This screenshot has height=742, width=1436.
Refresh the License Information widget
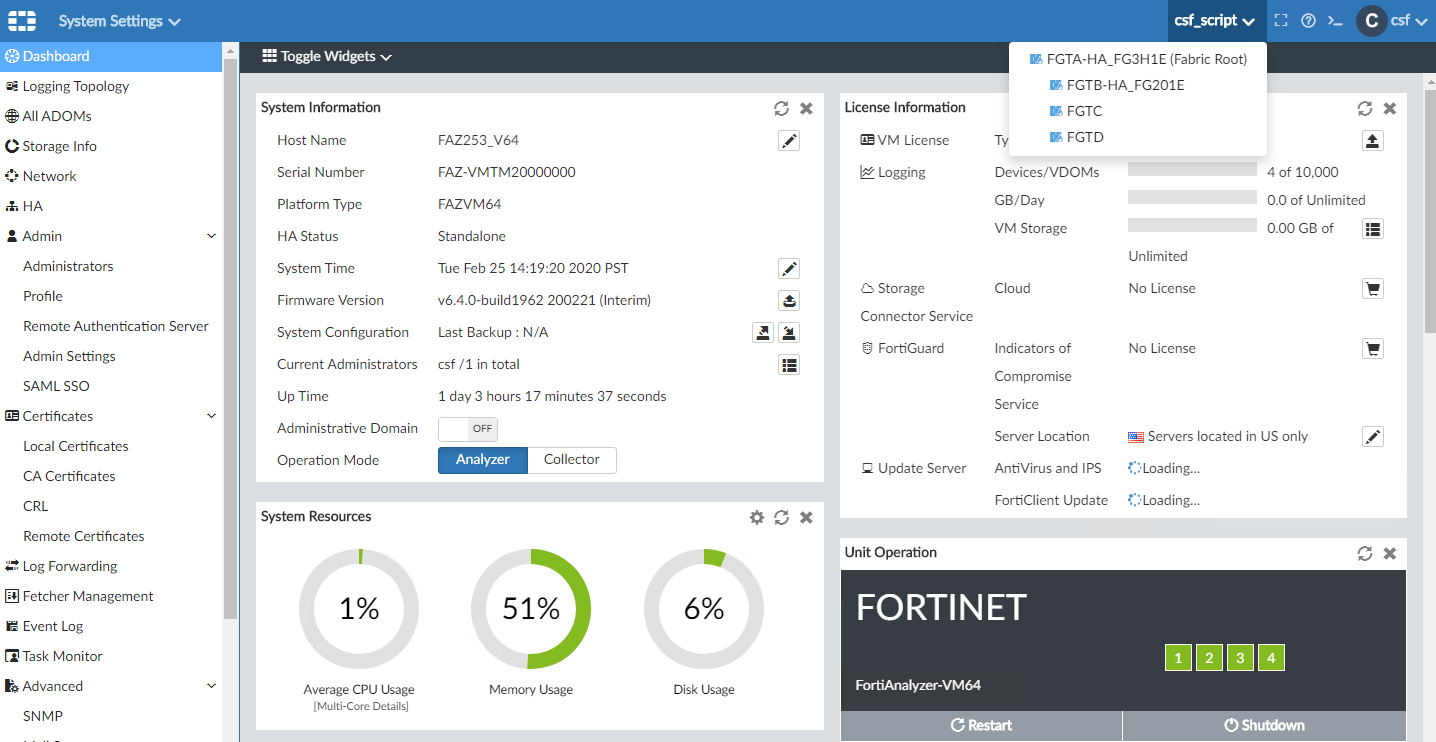coord(1364,108)
